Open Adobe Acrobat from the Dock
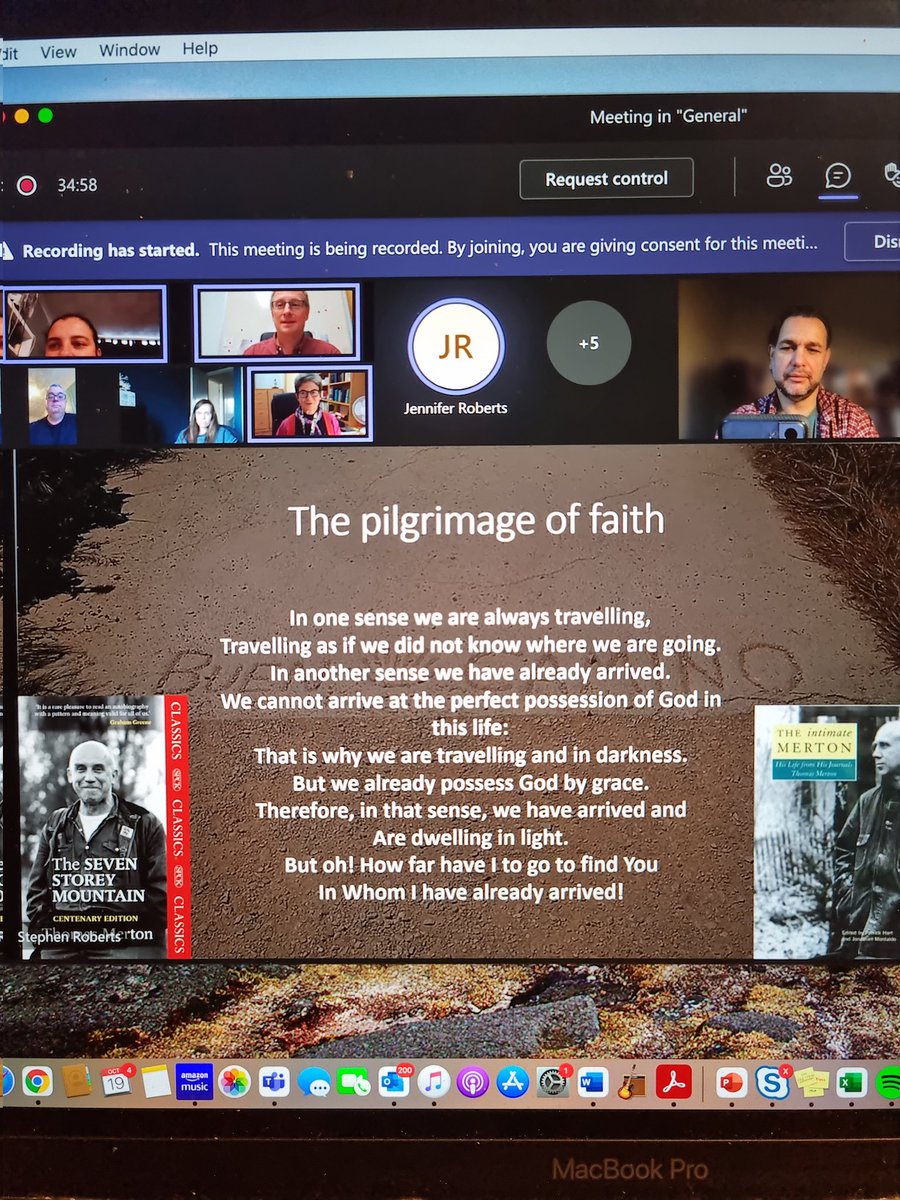This screenshot has height=1200, width=900. (x=673, y=1081)
